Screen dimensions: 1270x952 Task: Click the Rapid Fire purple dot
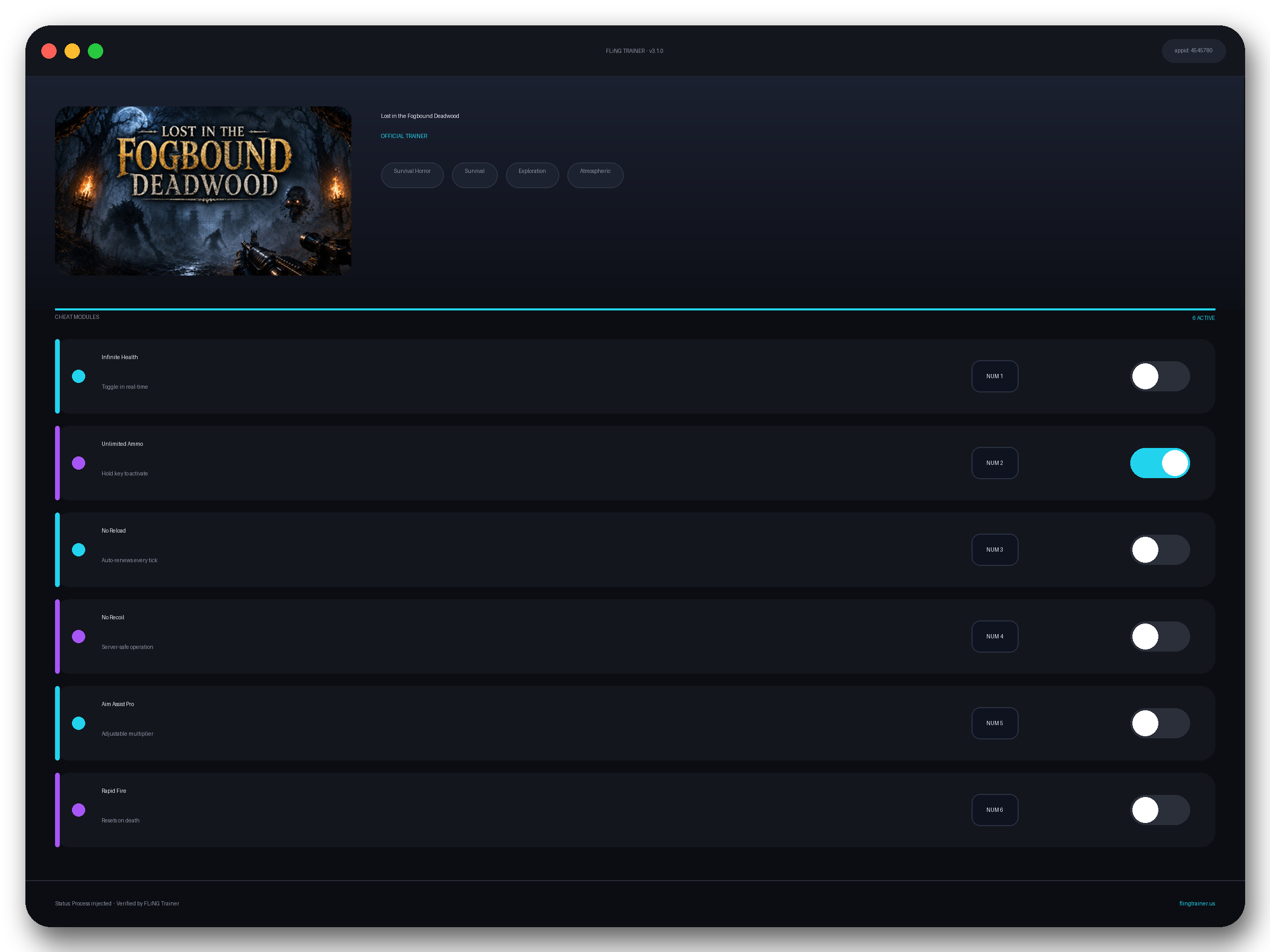pyautogui.click(x=79, y=810)
